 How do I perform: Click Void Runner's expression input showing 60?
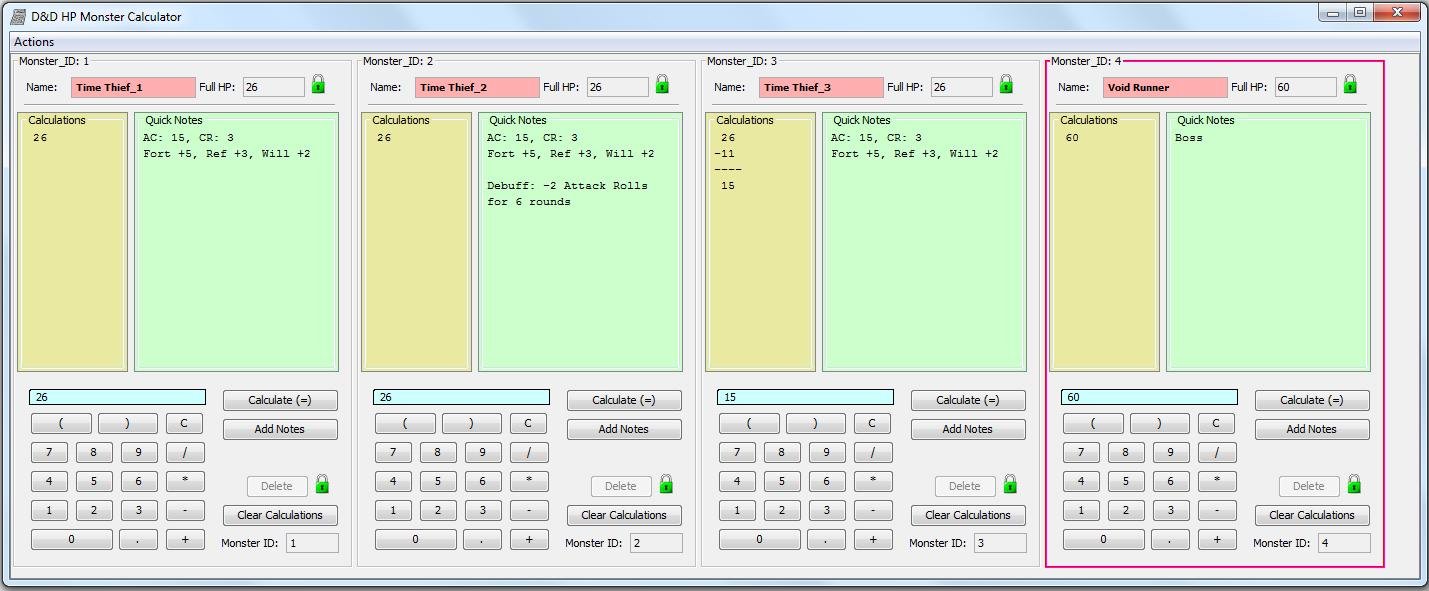pos(1148,395)
